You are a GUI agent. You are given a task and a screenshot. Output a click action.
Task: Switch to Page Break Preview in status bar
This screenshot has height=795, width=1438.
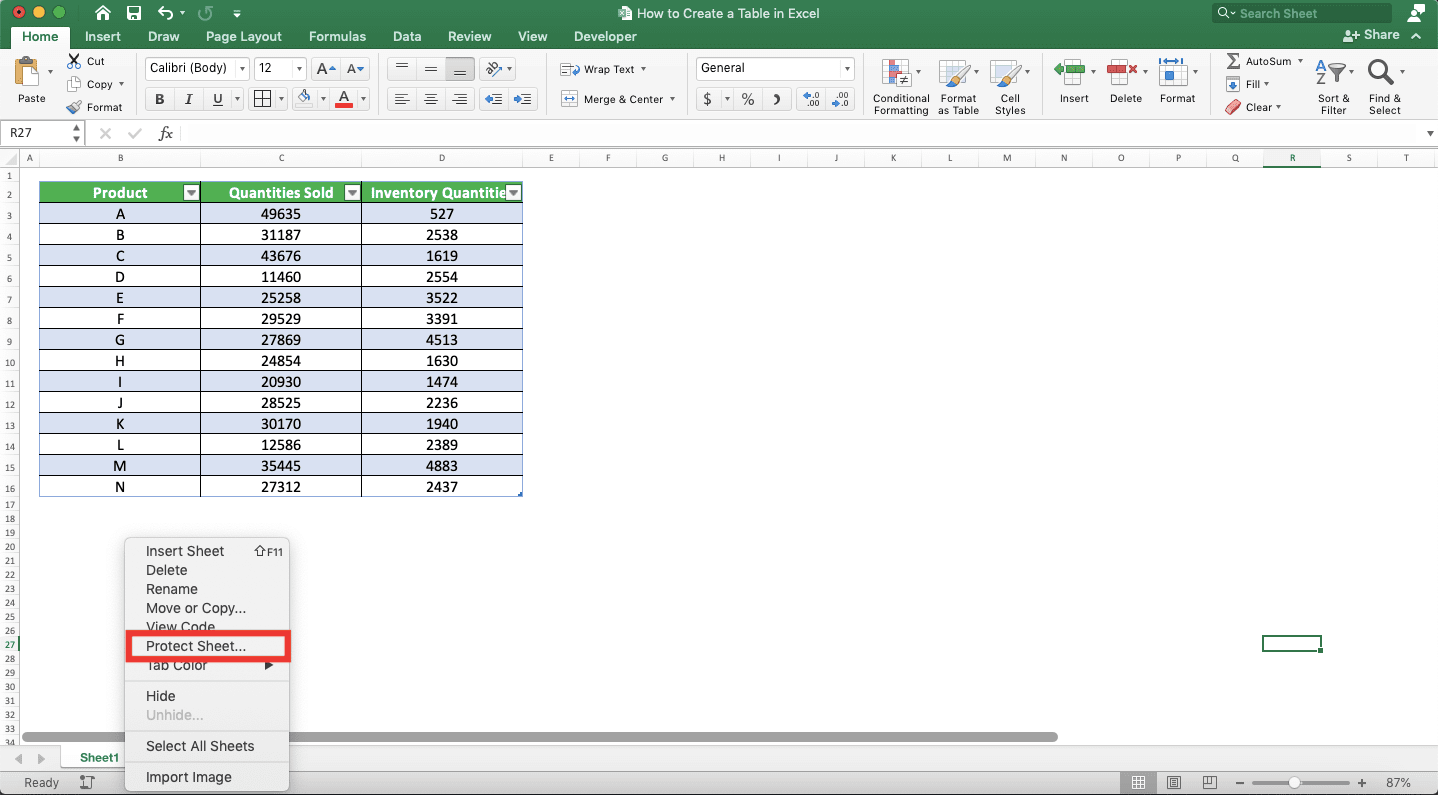click(1210, 782)
